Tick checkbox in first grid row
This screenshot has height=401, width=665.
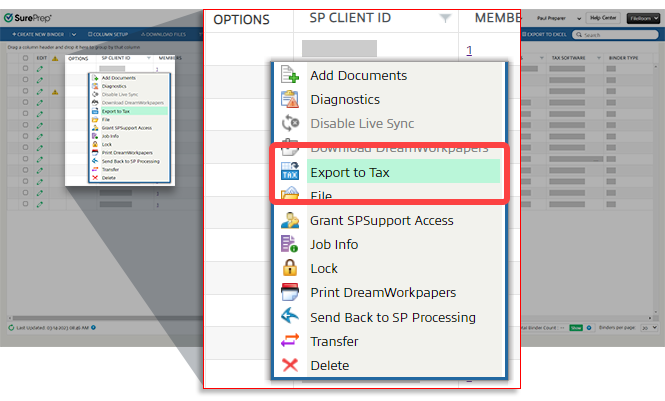[25, 68]
